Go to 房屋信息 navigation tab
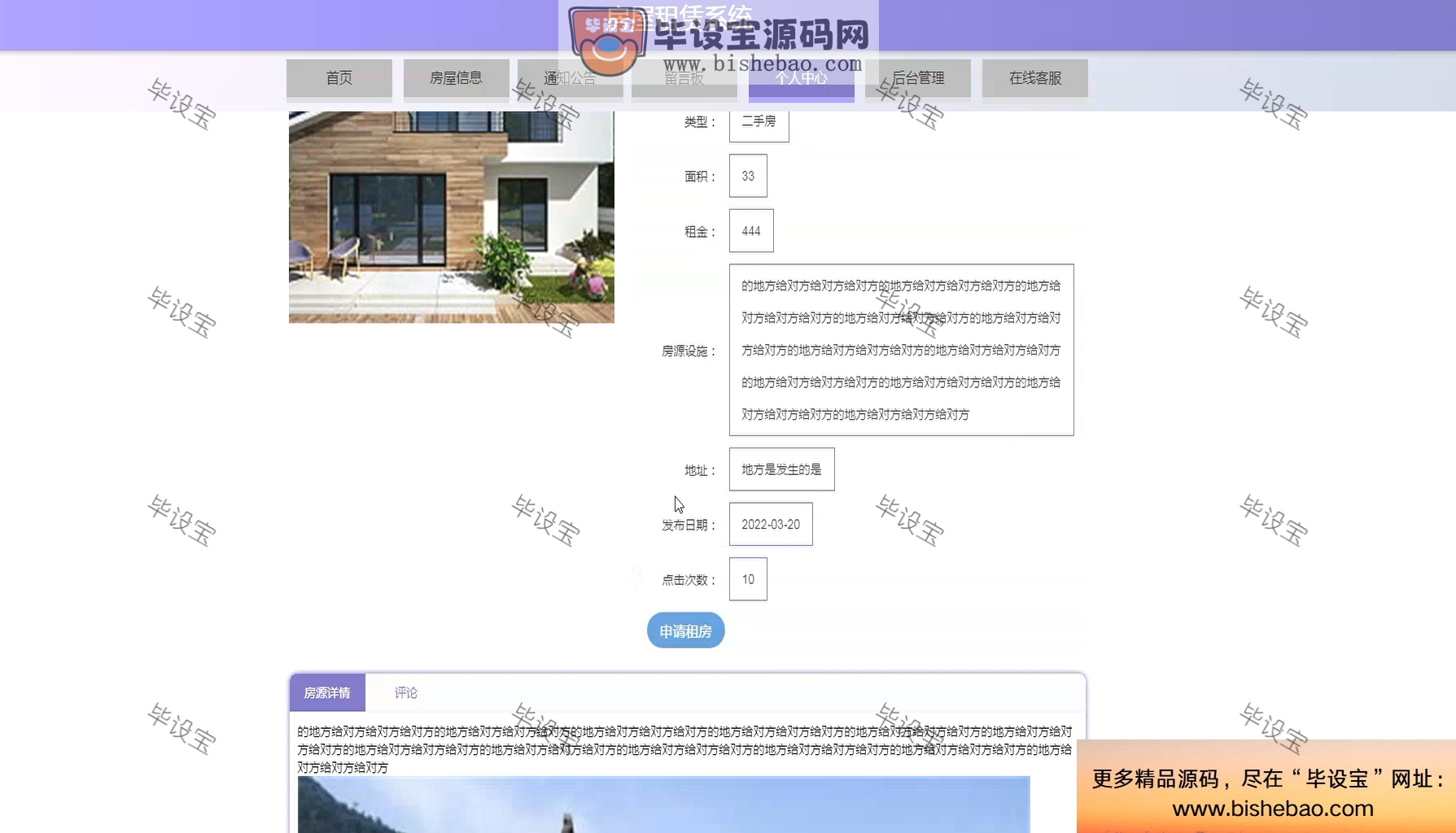1456x833 pixels. 456,78
